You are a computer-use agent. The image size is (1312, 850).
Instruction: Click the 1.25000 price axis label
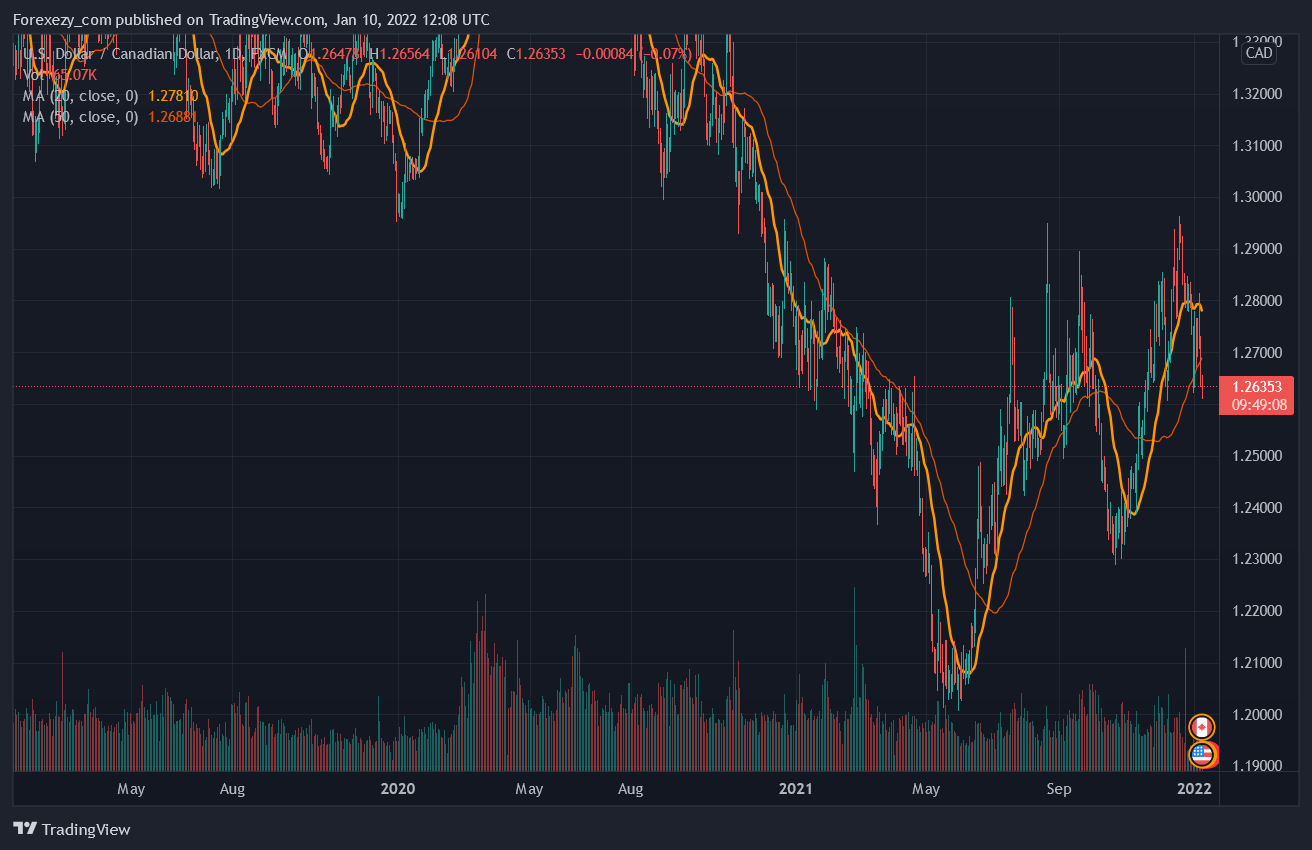click(1257, 456)
